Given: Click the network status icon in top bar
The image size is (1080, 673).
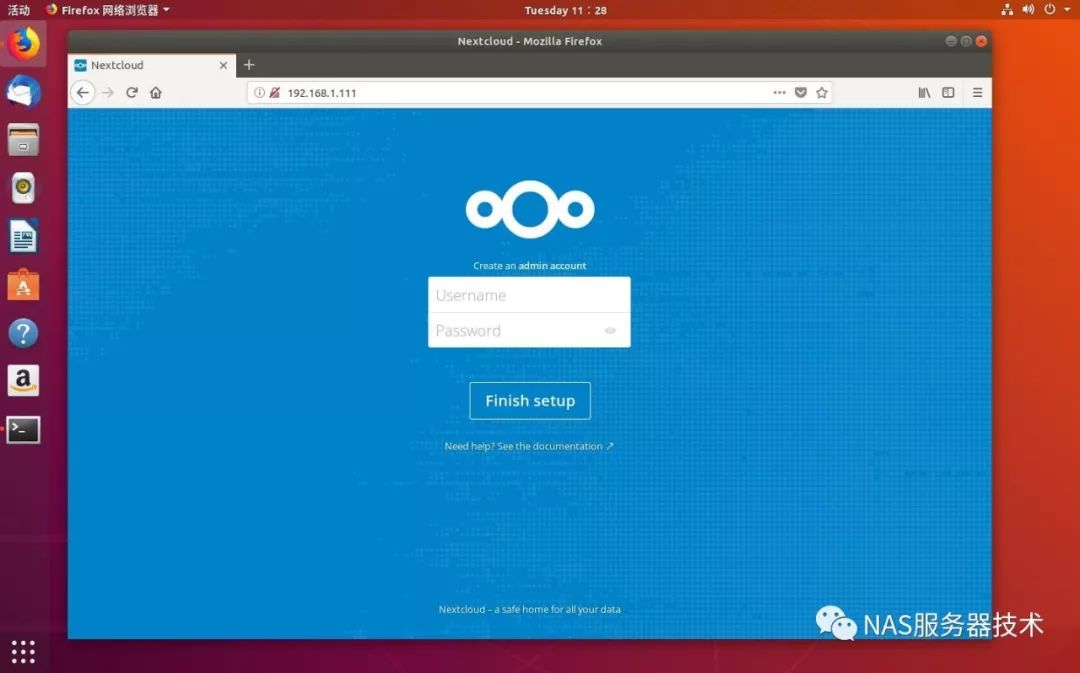Looking at the screenshot, I should pos(1007,10).
